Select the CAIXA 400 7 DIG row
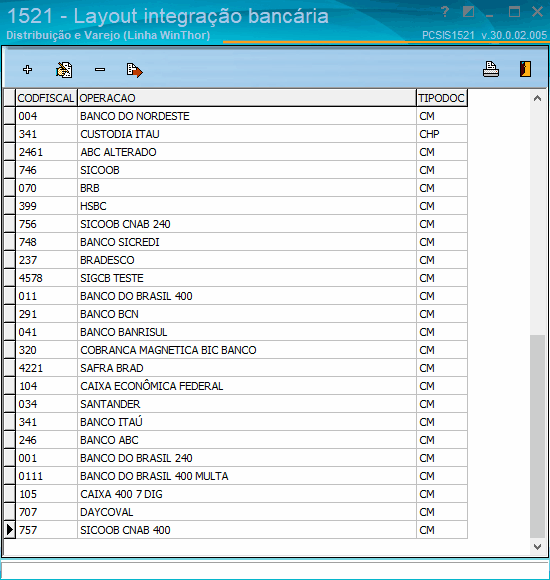The width and height of the screenshot is (550, 580). 236,494
